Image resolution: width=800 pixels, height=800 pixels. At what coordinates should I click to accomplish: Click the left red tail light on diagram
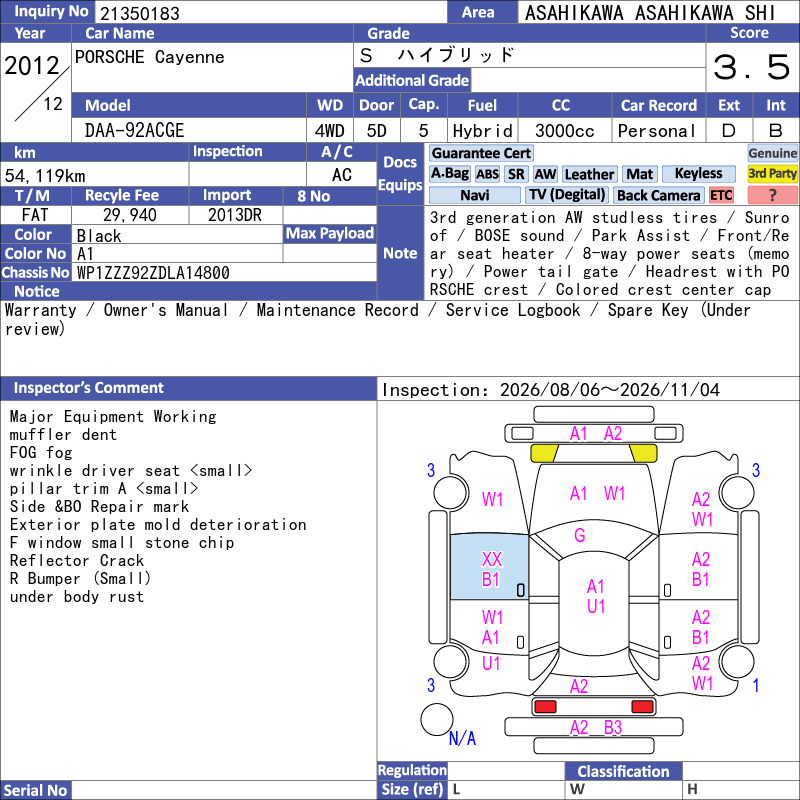tap(545, 707)
